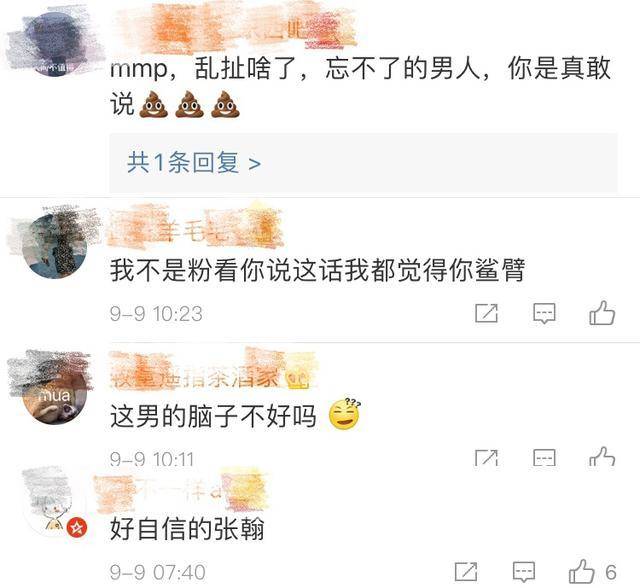Share the 9-9 10:23 comment
Screen dimensions: 640x588
click(x=487, y=313)
